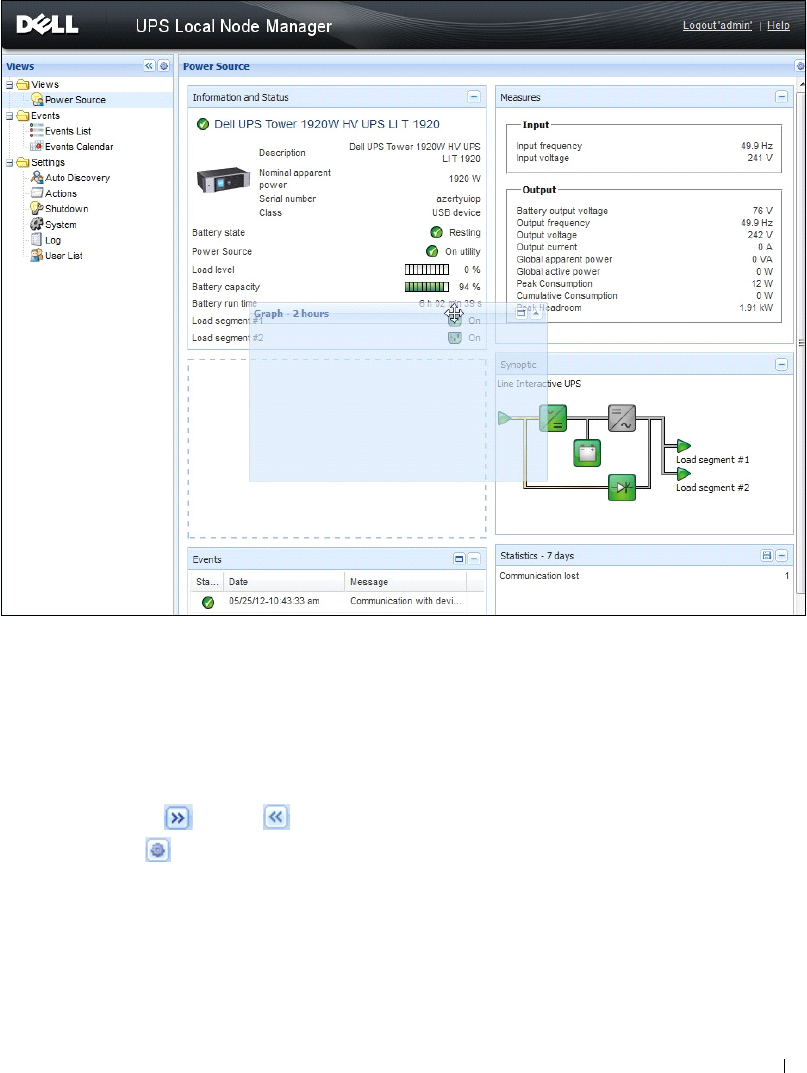This screenshot has width=807, height=1073.
Task: Click the Battery capacity bar indicator
Action: (x=427, y=287)
